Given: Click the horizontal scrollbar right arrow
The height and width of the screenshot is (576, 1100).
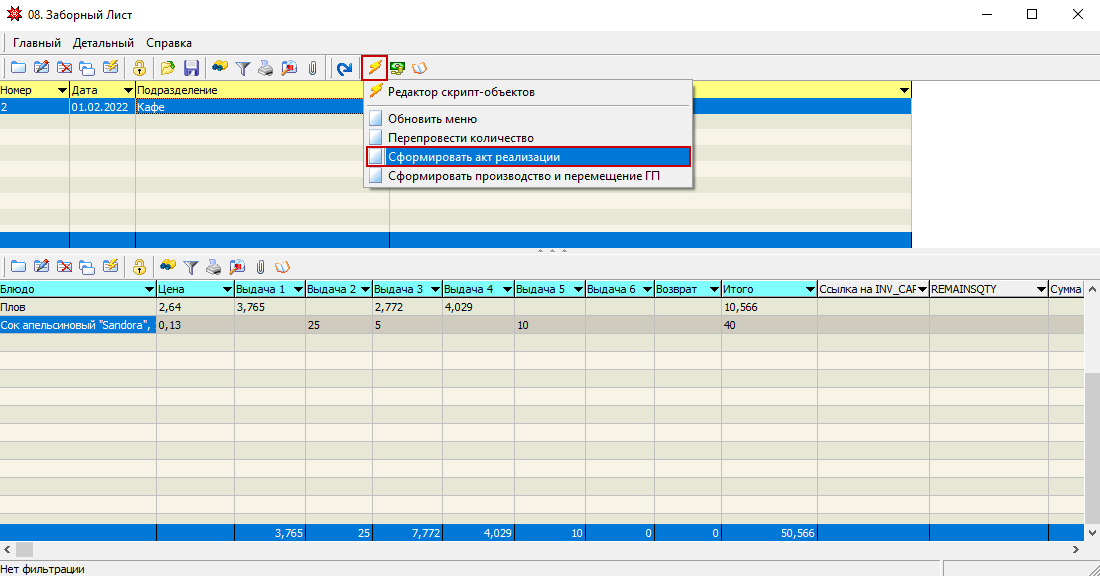Looking at the screenshot, I should coord(1076,549).
